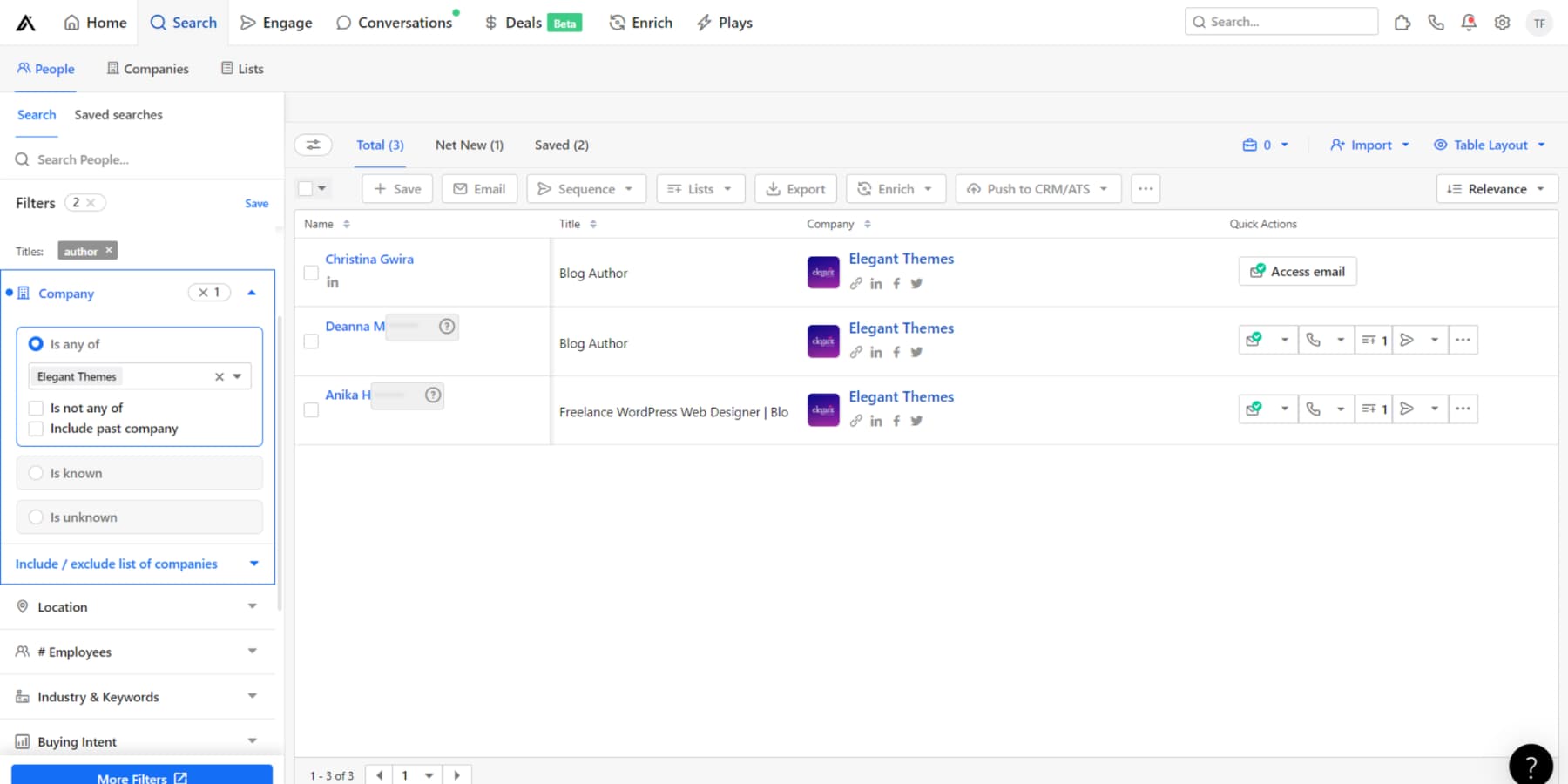Open More Filters
The height and width of the screenshot is (784, 1568).
(x=141, y=777)
